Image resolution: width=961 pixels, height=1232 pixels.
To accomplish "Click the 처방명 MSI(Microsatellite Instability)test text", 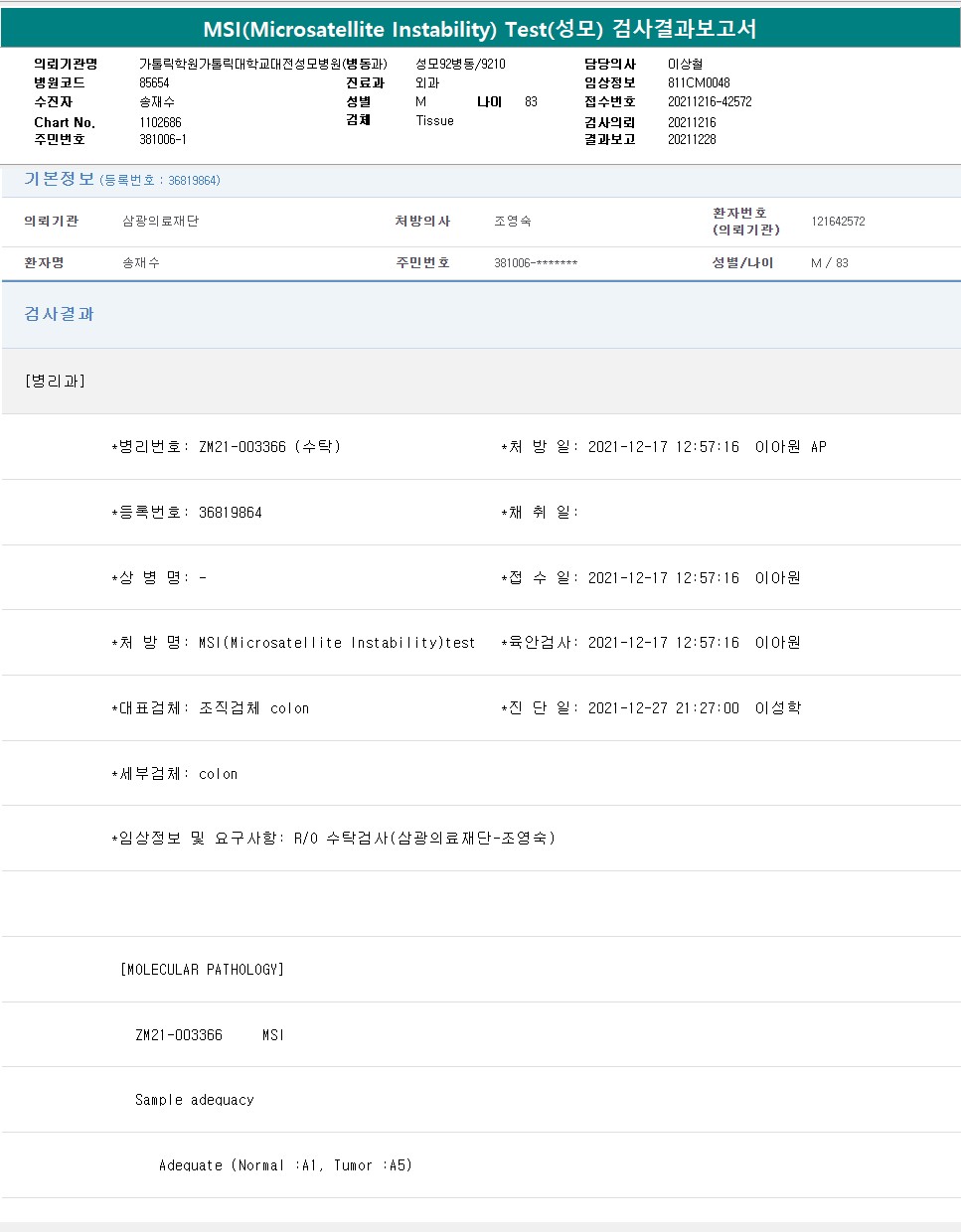I will tap(337, 643).
